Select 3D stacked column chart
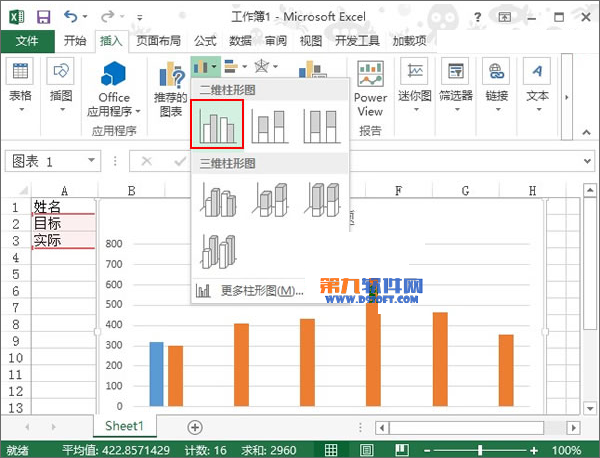This screenshot has height=458, width=600. tap(270, 200)
